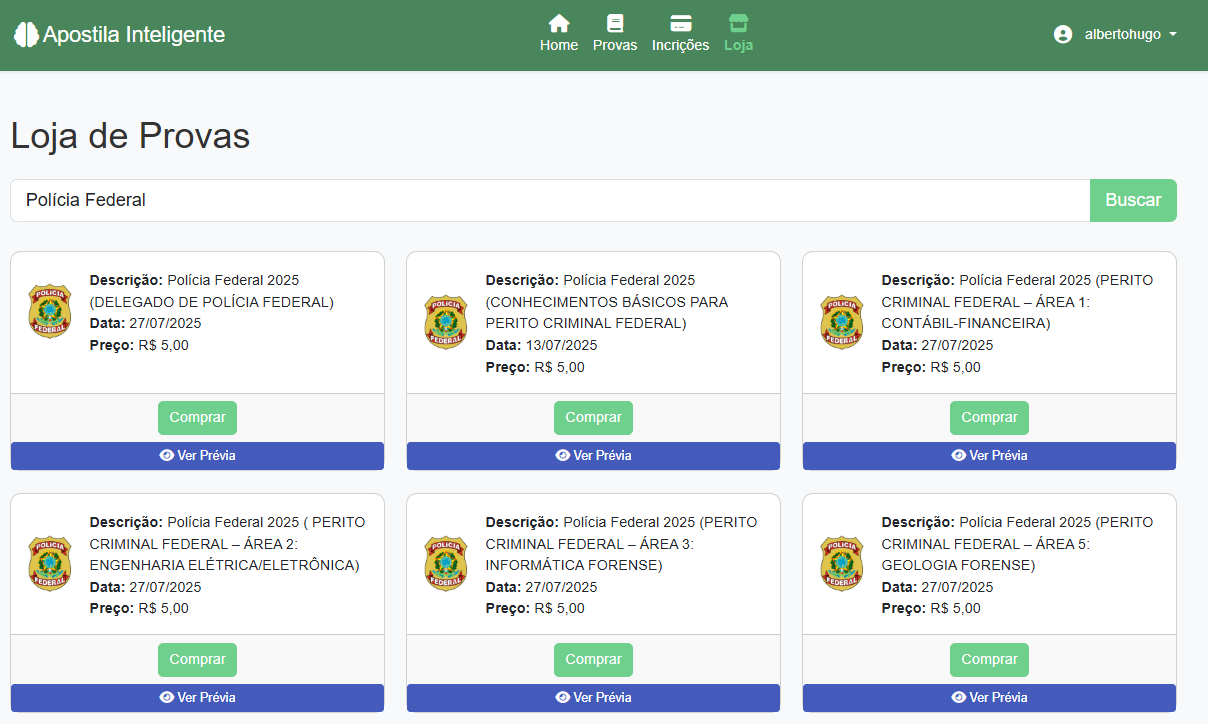The width and height of the screenshot is (1208, 724).
Task: Open the Provas book icon
Action: point(615,23)
